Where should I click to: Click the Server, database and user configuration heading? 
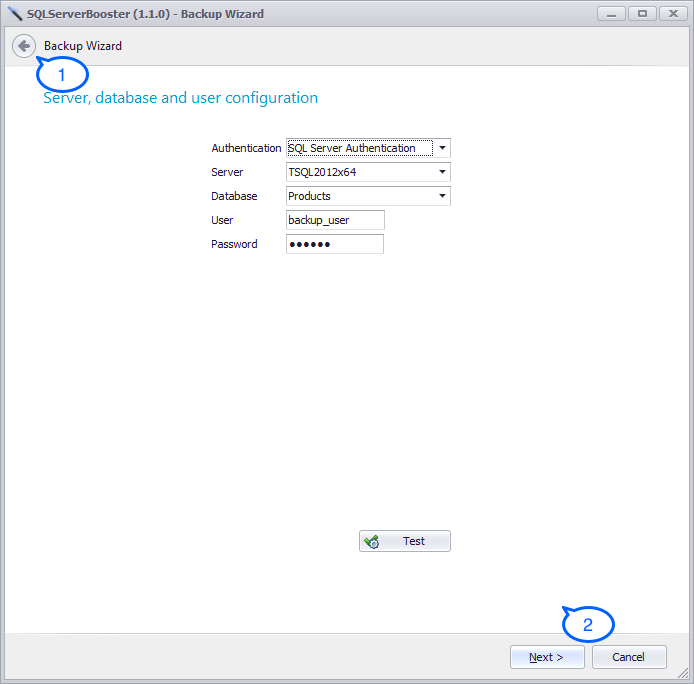(180, 98)
